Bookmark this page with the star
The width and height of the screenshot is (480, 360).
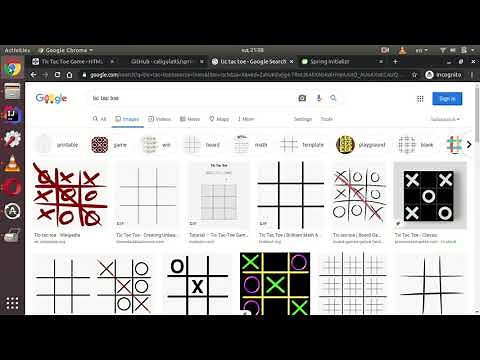pyautogui.click(x=414, y=75)
